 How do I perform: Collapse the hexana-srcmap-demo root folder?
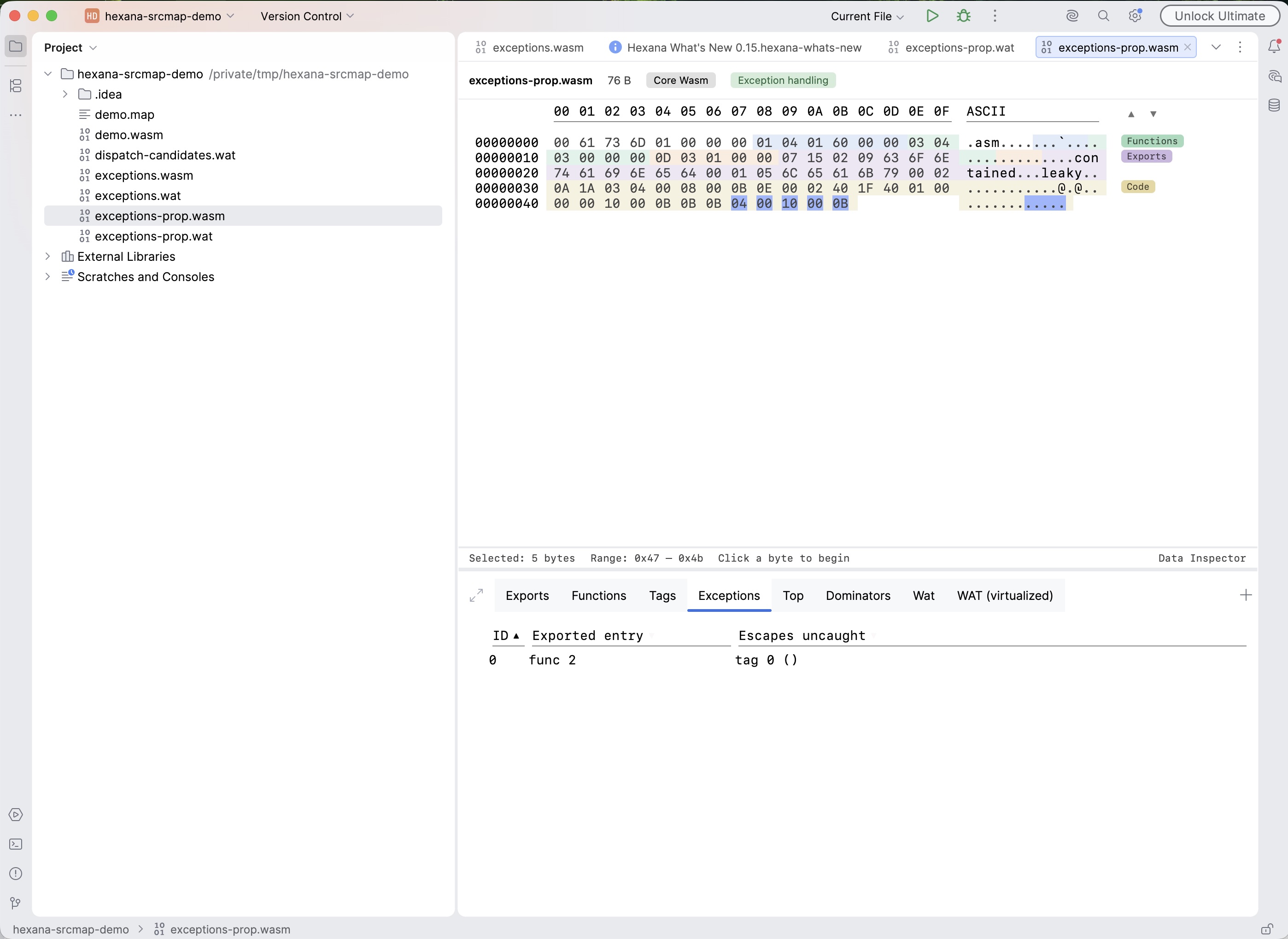click(48, 74)
